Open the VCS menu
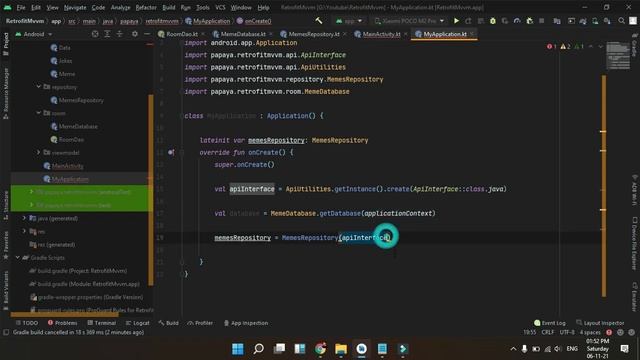 [x=220, y=7]
